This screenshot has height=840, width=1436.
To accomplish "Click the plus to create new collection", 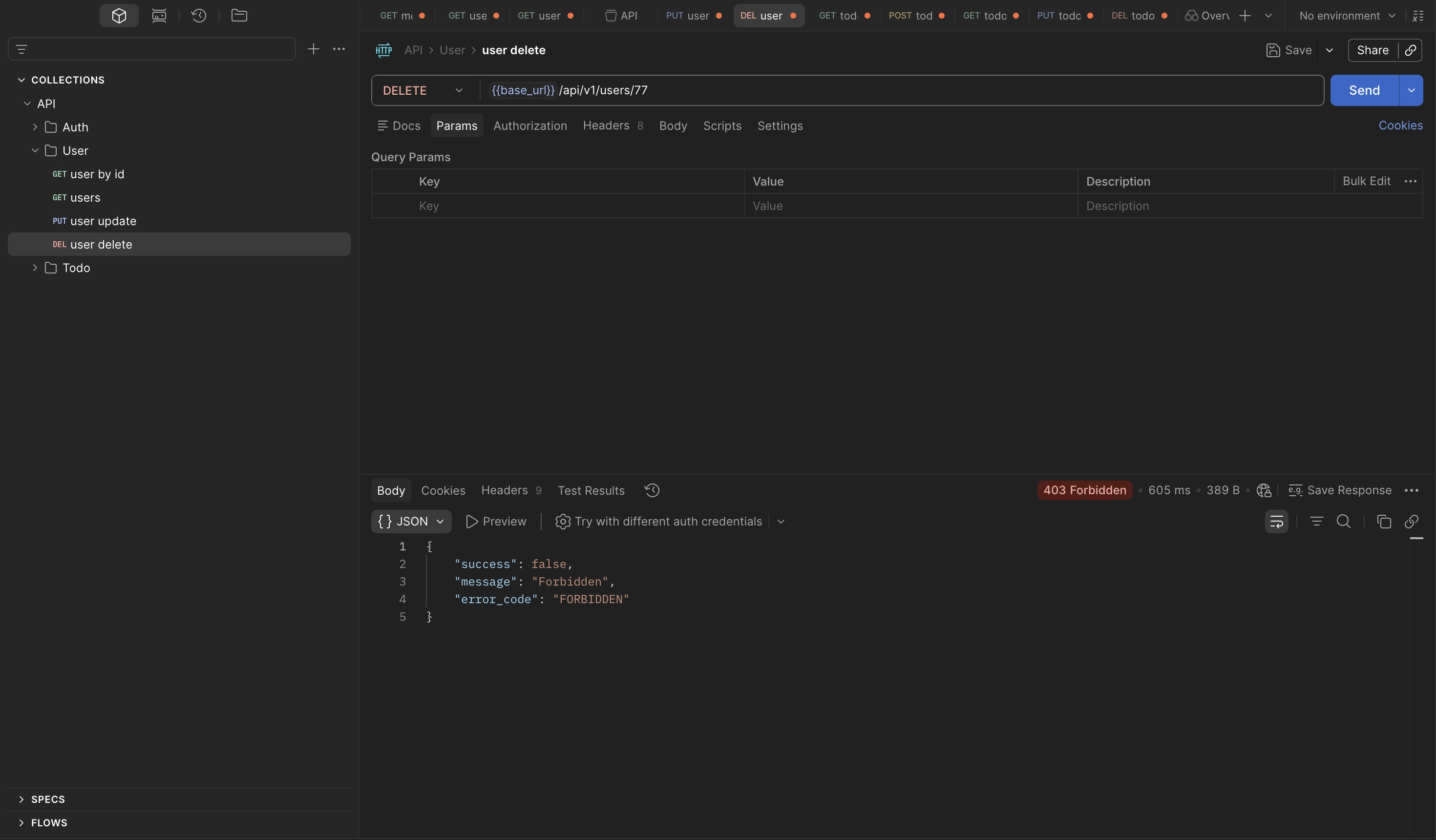I will [x=314, y=49].
